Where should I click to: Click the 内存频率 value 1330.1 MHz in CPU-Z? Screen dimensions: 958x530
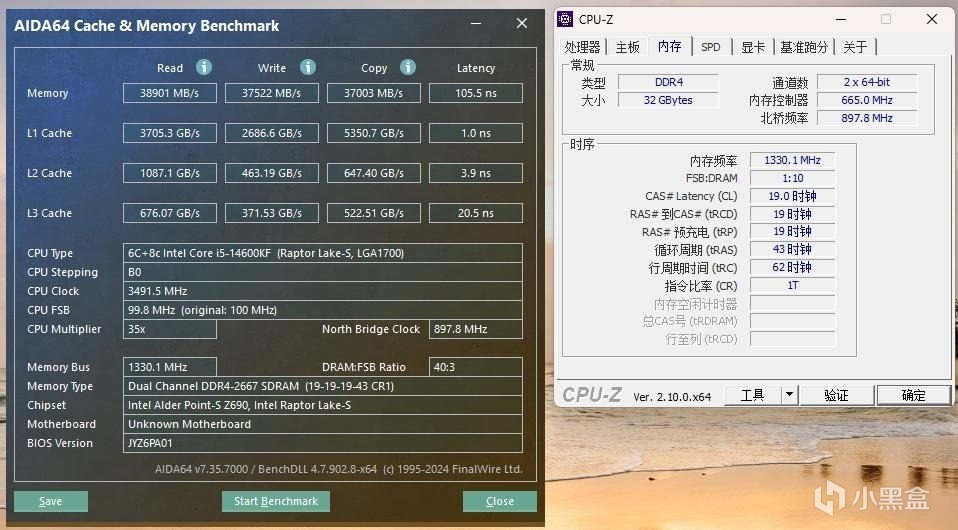(792, 160)
